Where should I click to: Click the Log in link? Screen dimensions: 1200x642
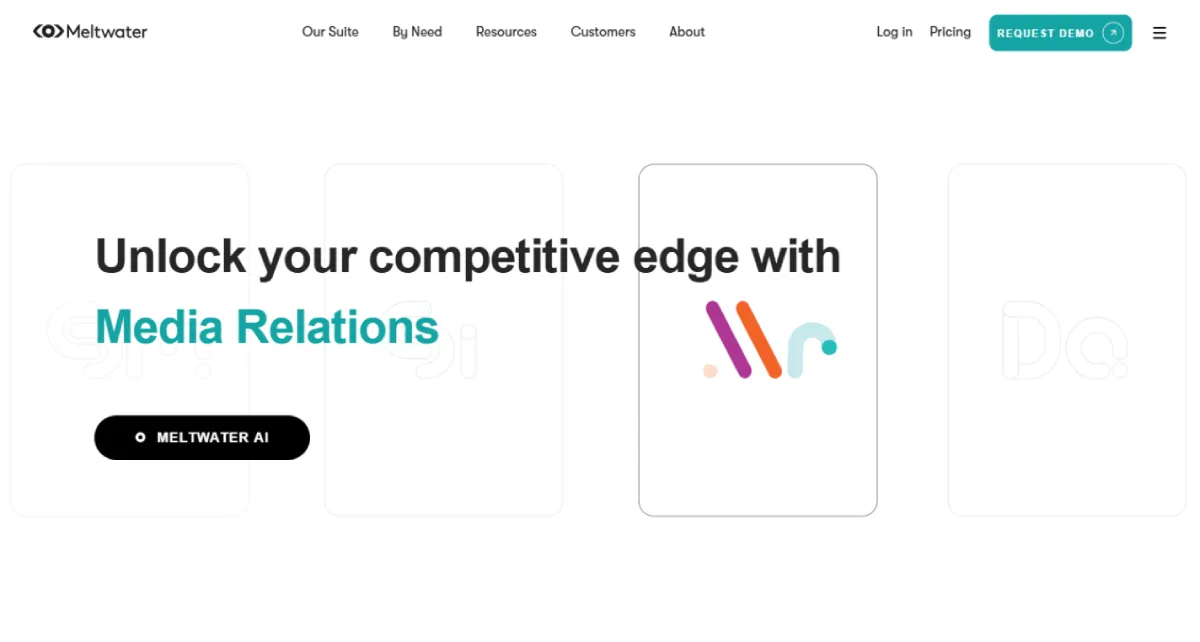click(894, 32)
